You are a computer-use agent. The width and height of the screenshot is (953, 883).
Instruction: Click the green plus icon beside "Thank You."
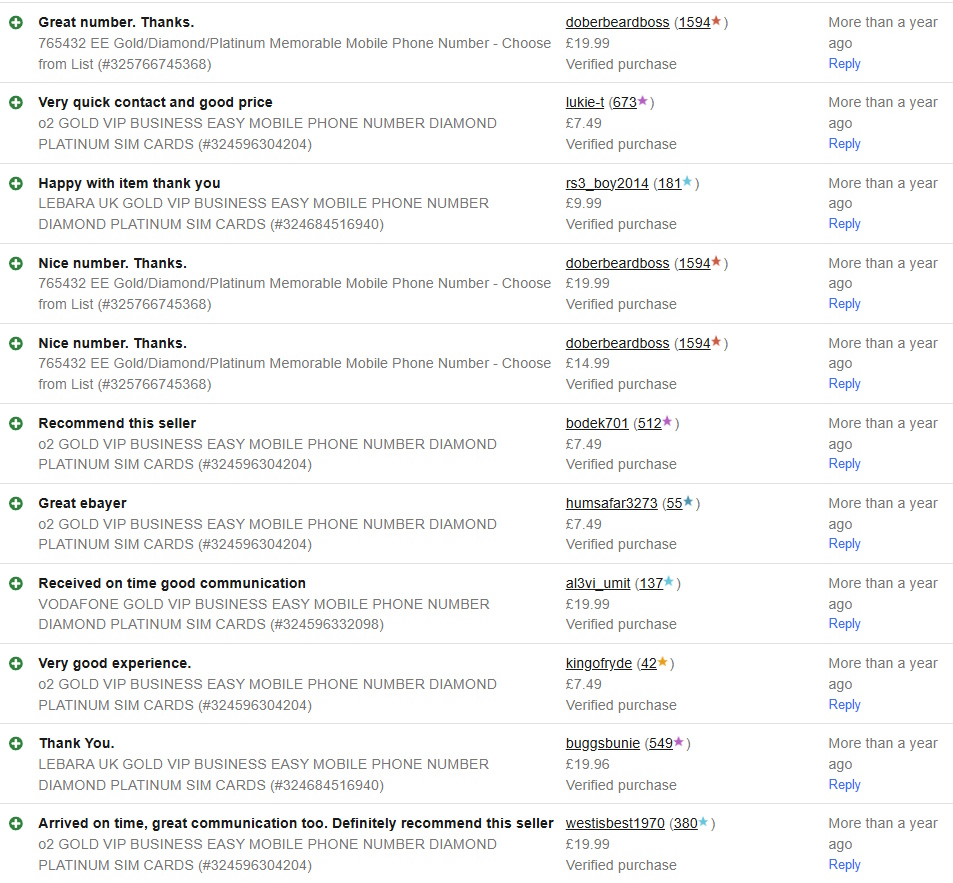click(16, 743)
